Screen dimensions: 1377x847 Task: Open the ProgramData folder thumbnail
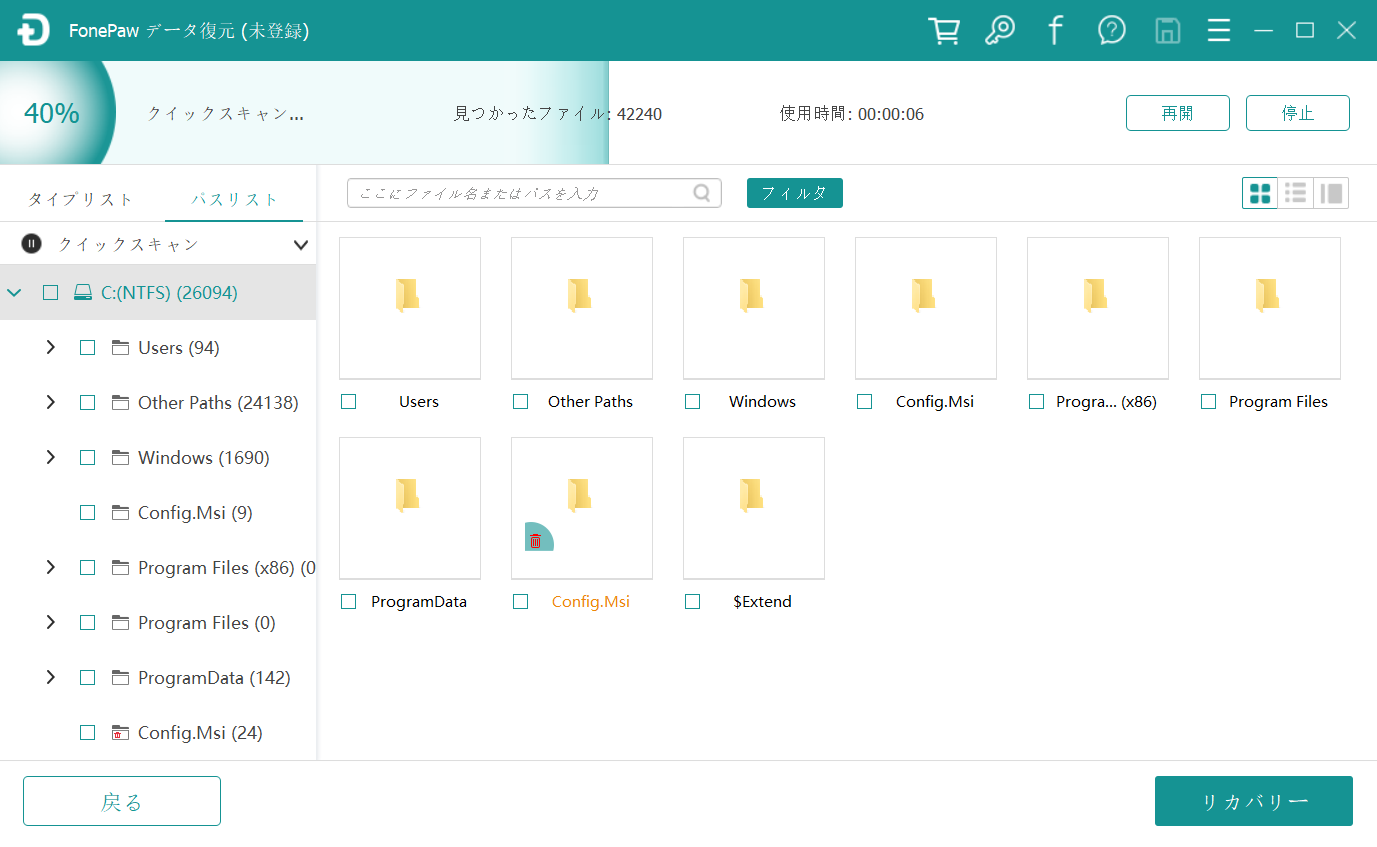tap(410, 508)
